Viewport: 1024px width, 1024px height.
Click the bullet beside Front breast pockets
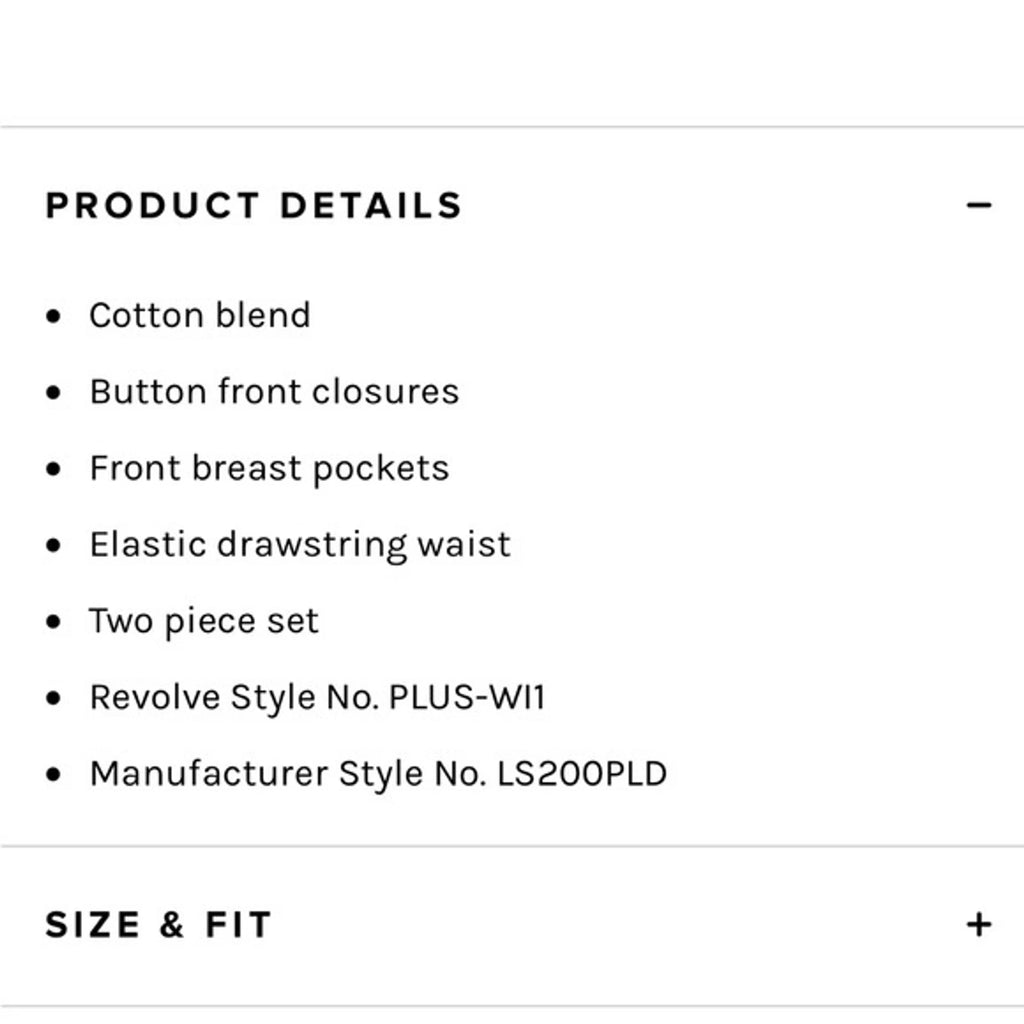(x=54, y=470)
